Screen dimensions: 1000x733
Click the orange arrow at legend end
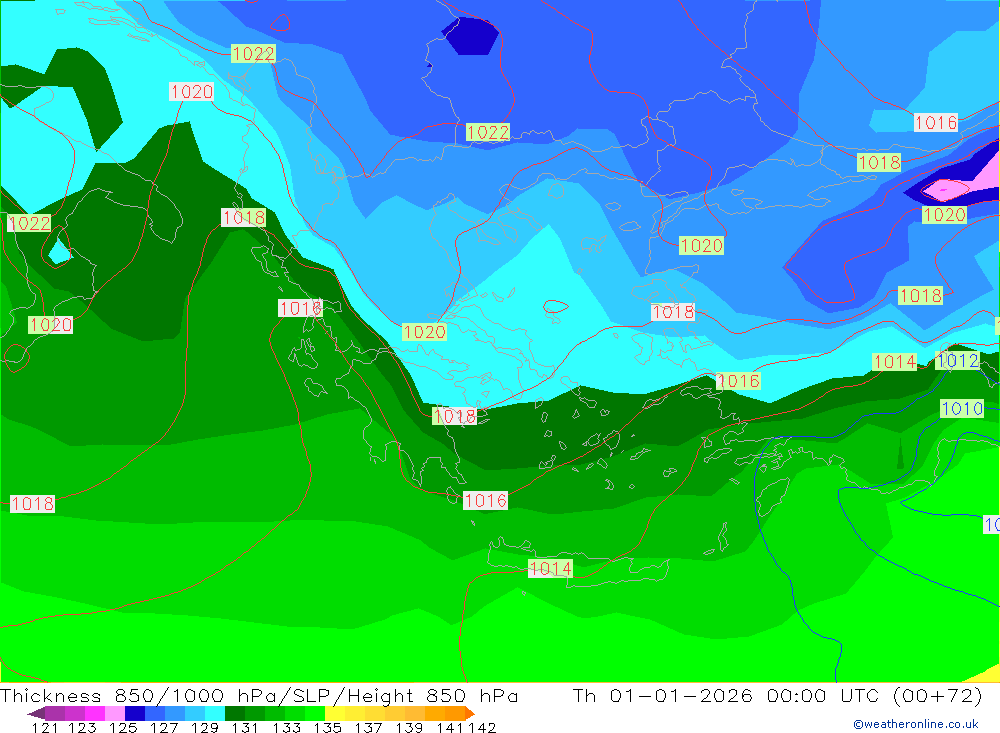click(x=470, y=713)
